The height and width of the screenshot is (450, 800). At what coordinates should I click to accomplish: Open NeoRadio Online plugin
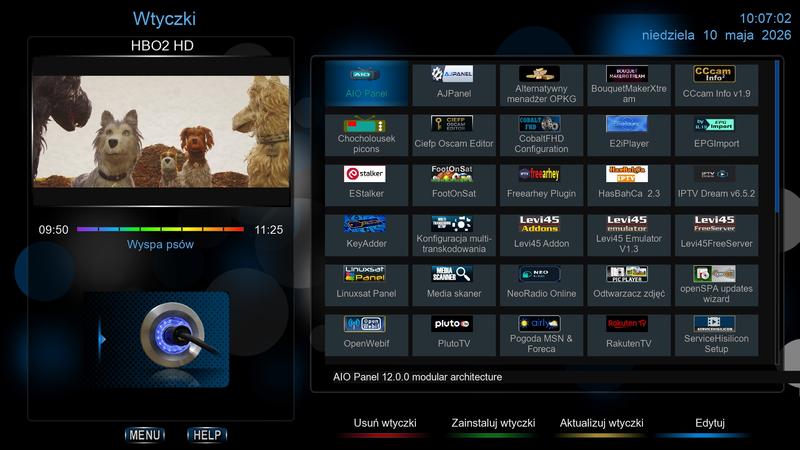[541, 285]
